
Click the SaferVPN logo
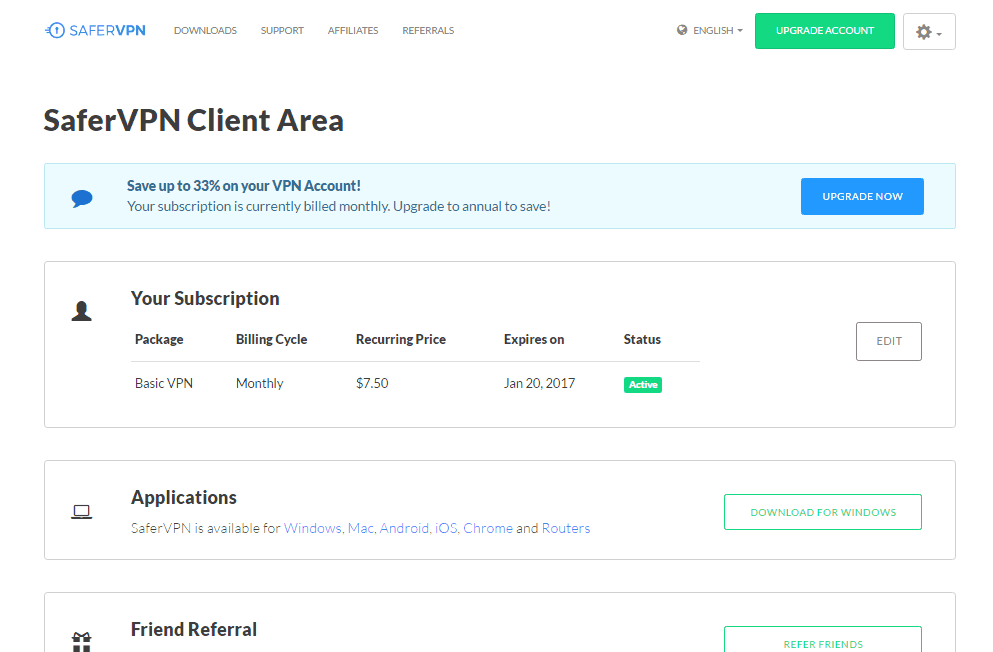coord(95,30)
